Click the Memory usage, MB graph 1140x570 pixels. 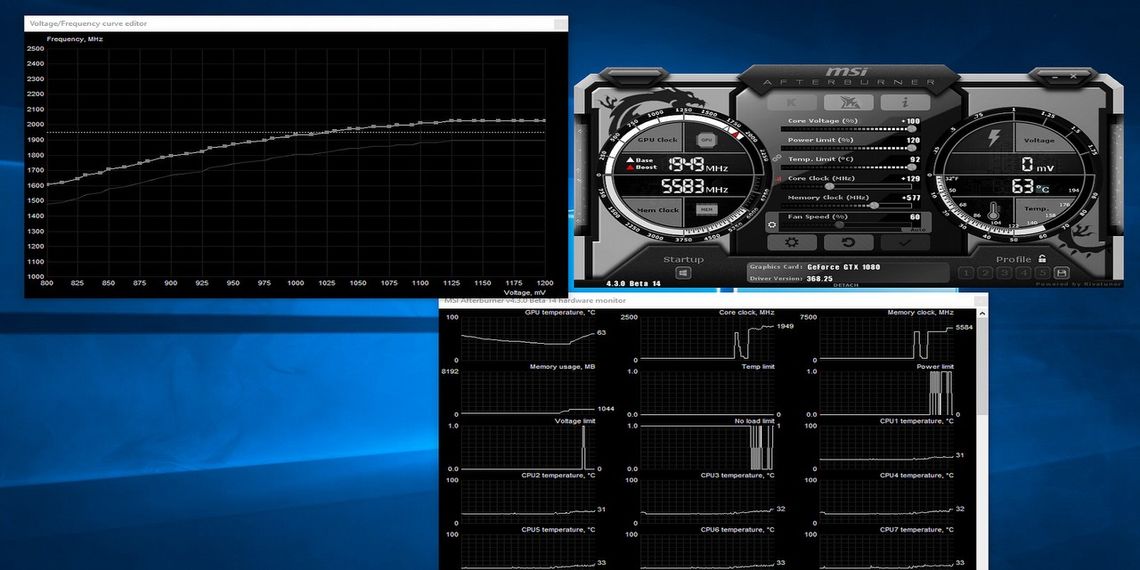point(527,393)
